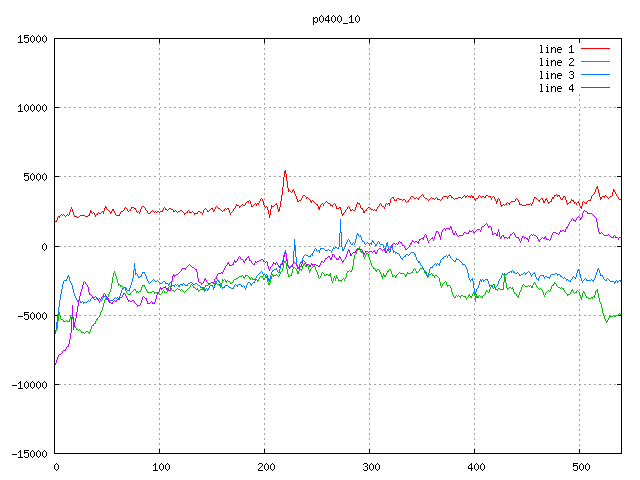The height and width of the screenshot is (480, 640).
Task: Click the purple legend sample for line 4
Action: pyautogui.click(x=595, y=88)
